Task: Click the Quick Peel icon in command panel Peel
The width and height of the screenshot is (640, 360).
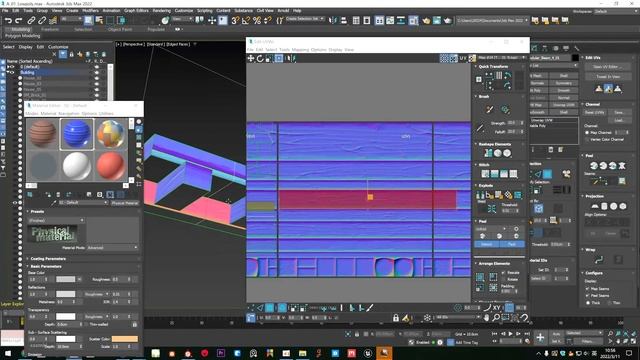Action: click(x=594, y=166)
